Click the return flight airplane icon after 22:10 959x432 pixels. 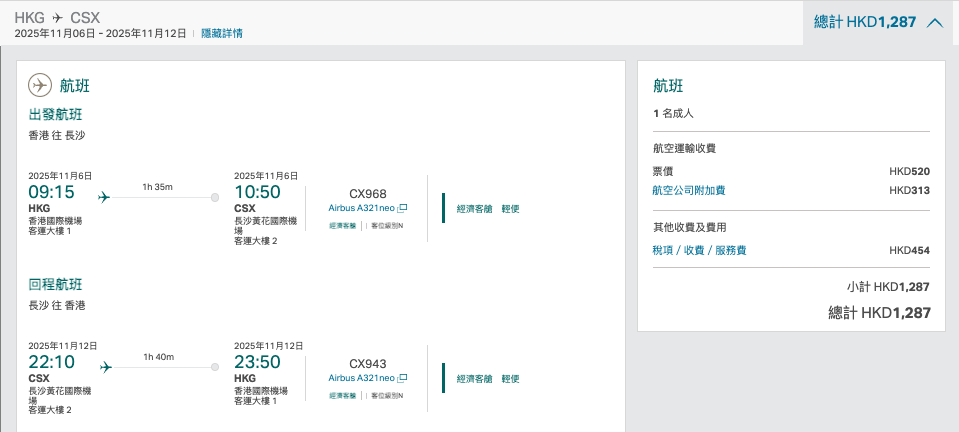[x=106, y=367]
